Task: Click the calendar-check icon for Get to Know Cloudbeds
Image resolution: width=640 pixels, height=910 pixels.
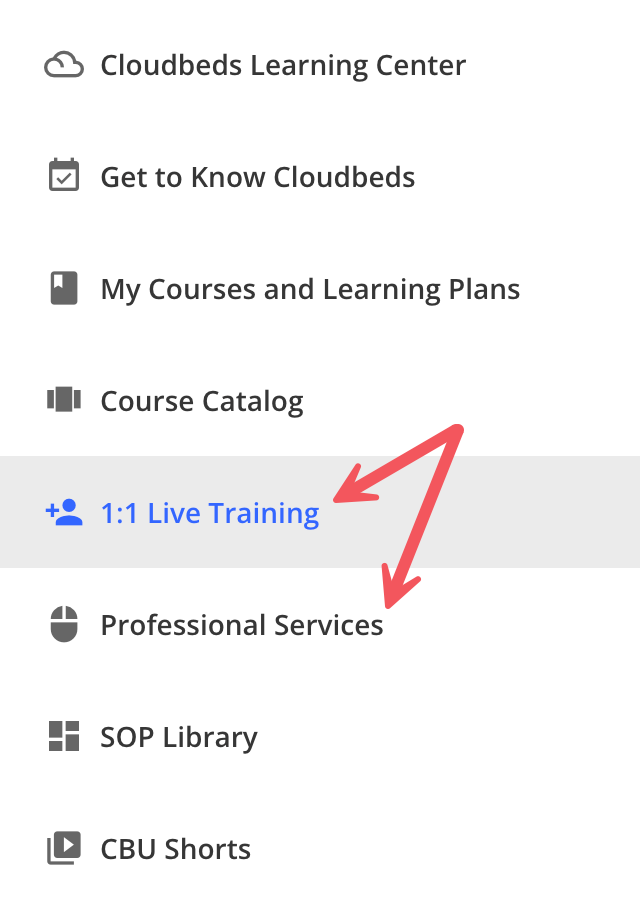Action: tap(64, 178)
